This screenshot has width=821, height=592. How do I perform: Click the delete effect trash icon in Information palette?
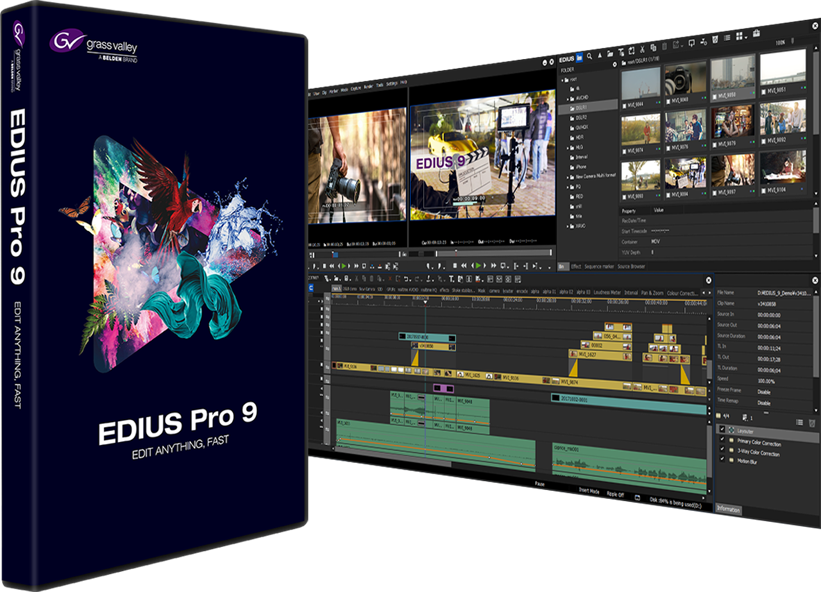[x=812, y=423]
